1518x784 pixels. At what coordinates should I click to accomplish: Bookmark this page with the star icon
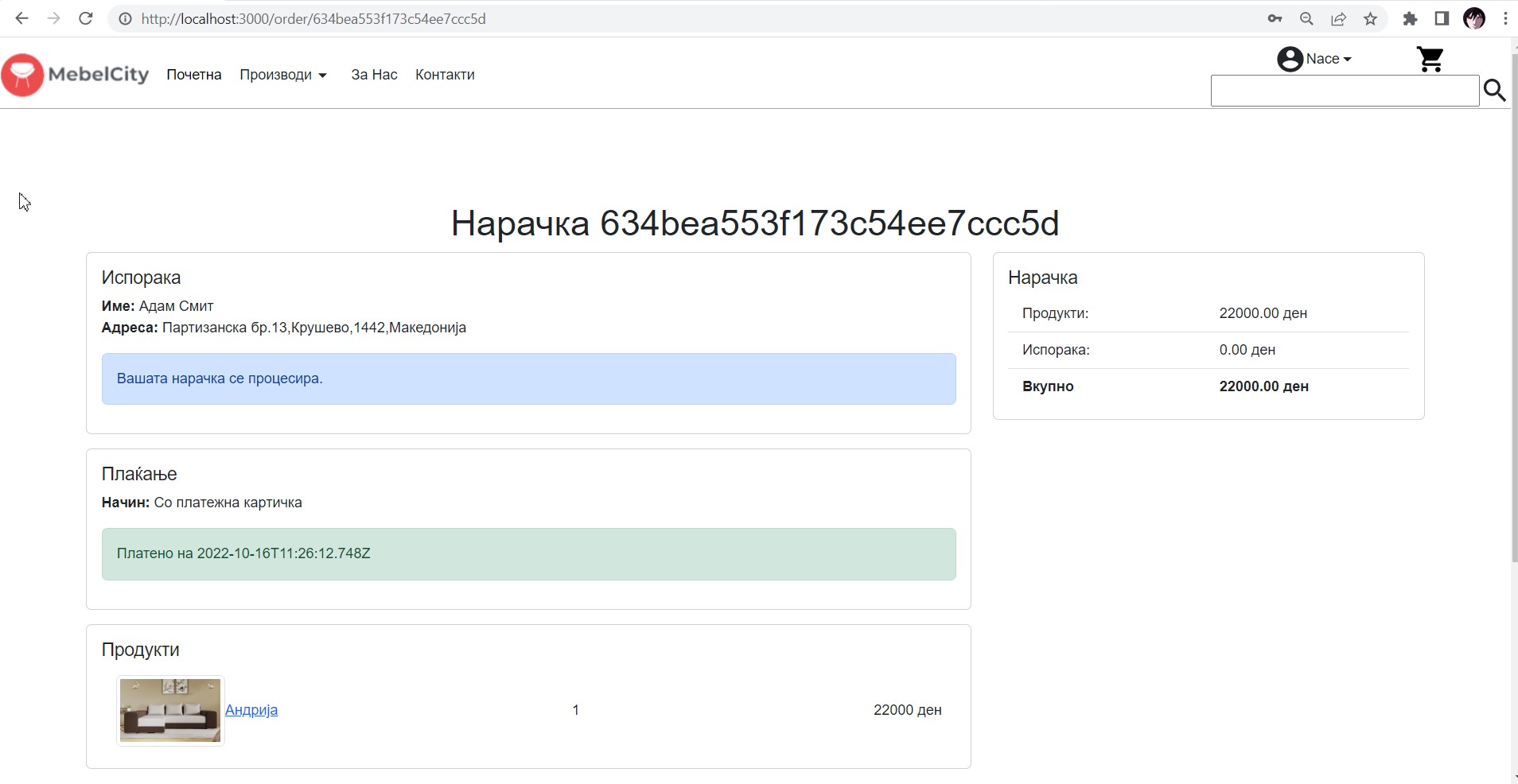tap(1370, 18)
